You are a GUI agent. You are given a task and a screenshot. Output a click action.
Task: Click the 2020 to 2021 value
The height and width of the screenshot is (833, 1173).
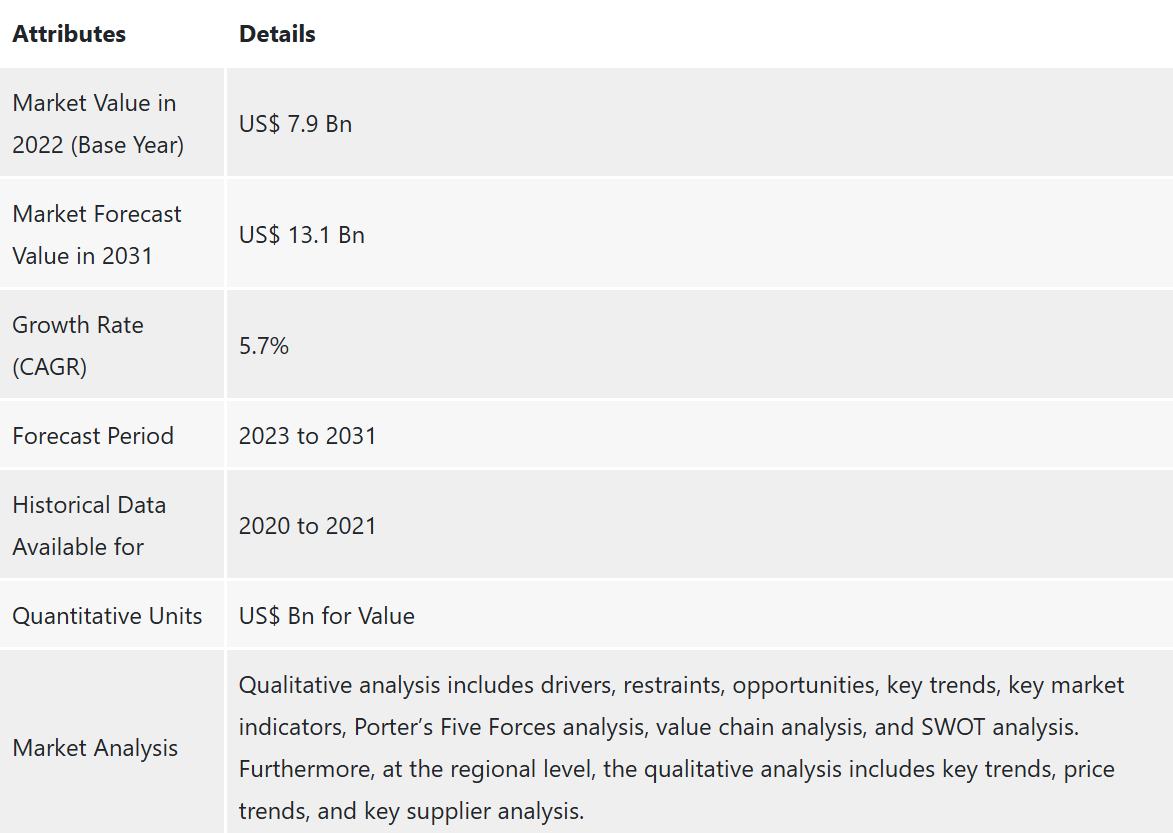tap(307, 526)
